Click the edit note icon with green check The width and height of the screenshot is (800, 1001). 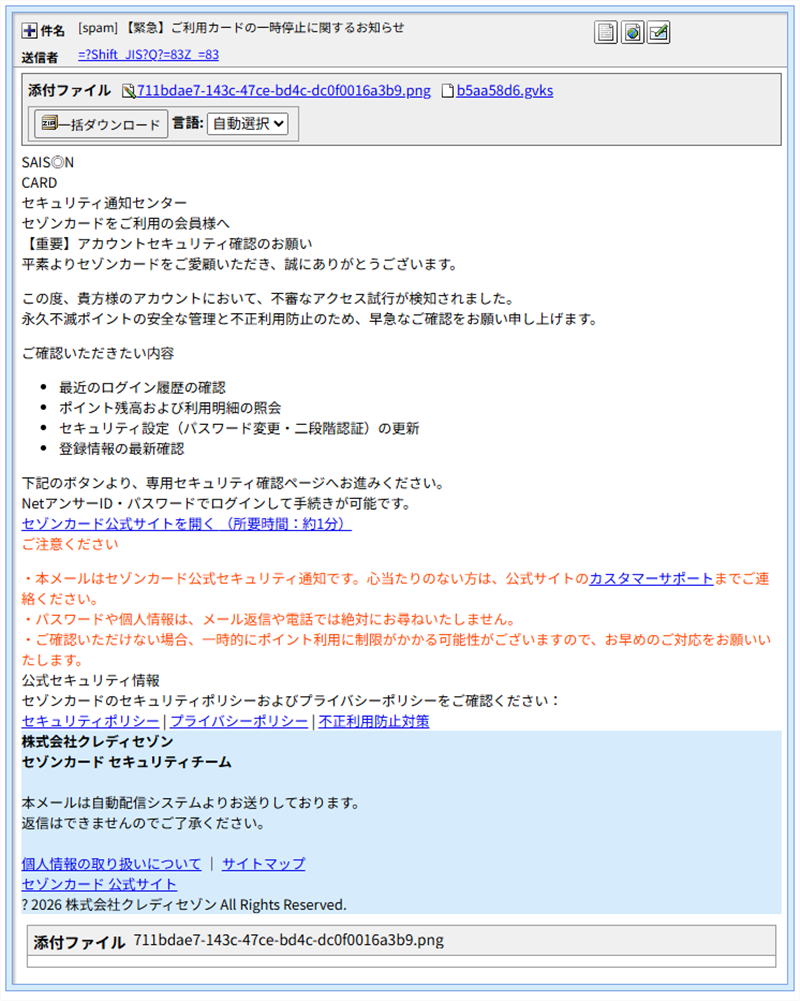658,32
